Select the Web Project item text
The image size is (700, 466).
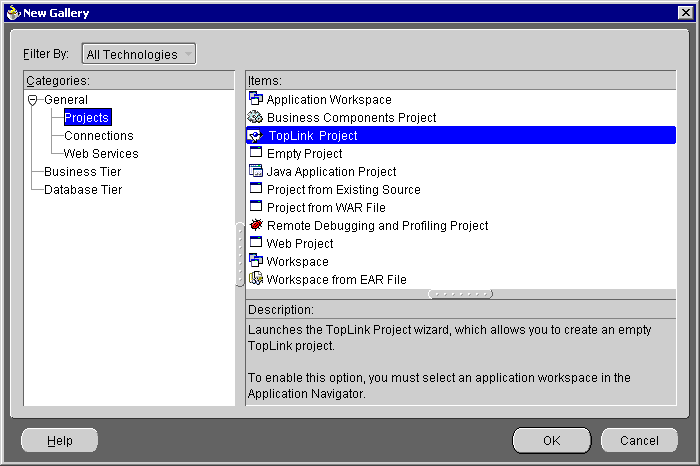300,244
